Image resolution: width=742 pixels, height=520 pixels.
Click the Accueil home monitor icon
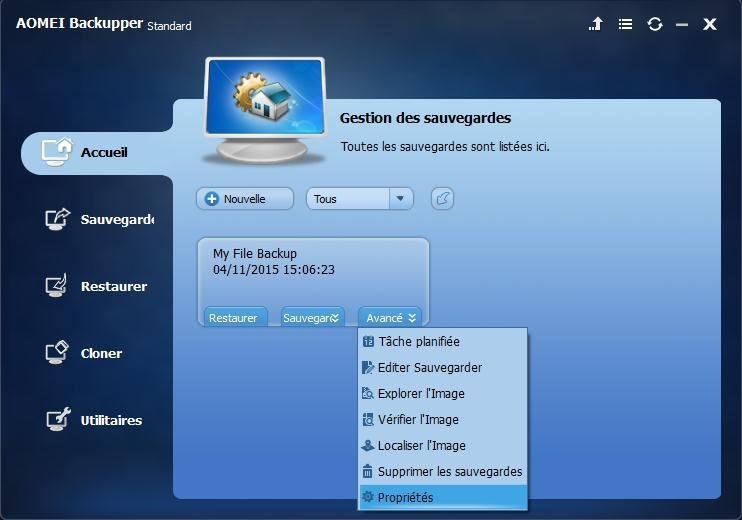coord(57,152)
